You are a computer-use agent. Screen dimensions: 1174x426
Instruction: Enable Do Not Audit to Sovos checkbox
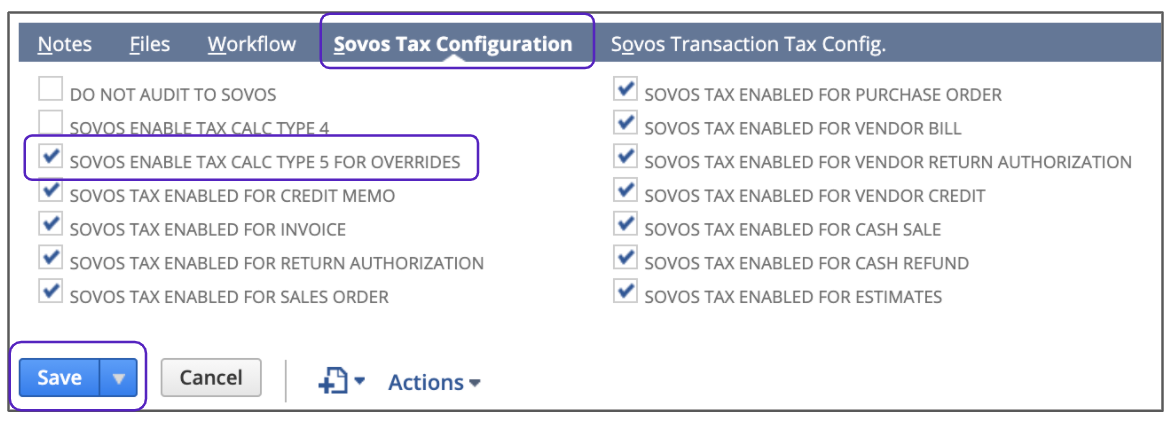pos(50,92)
